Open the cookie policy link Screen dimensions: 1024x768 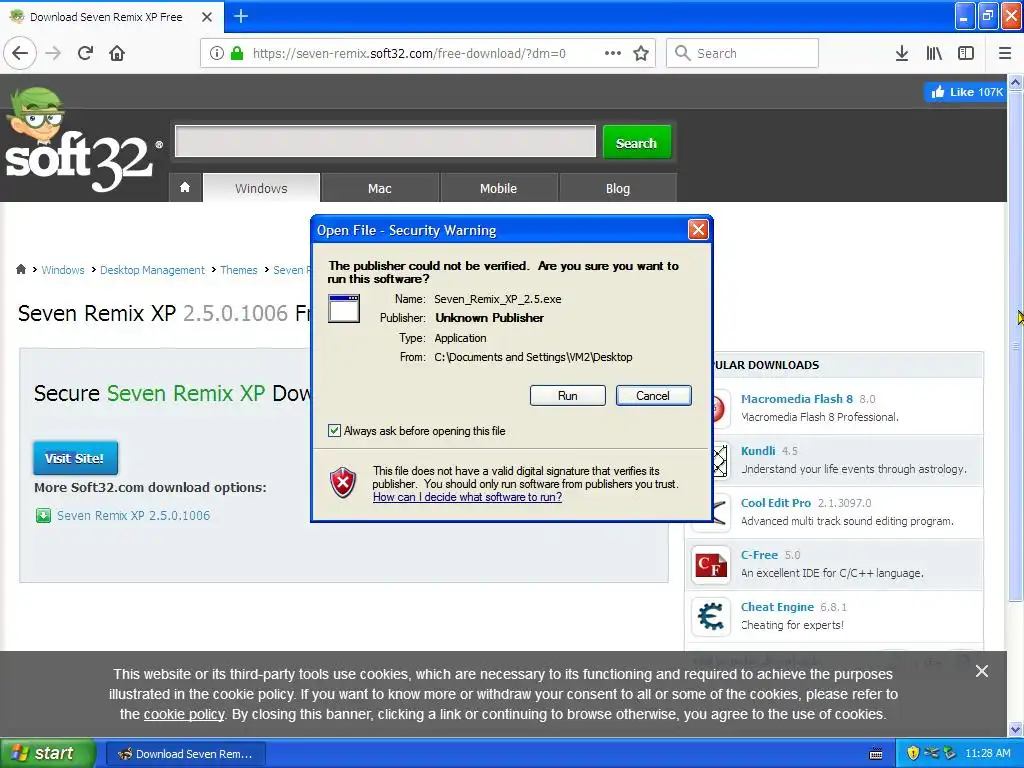[184, 714]
